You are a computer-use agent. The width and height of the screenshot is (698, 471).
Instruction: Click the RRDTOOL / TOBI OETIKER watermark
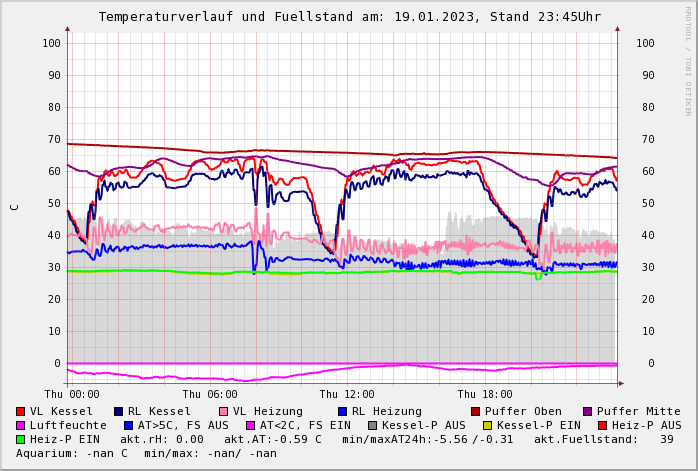coord(688,60)
